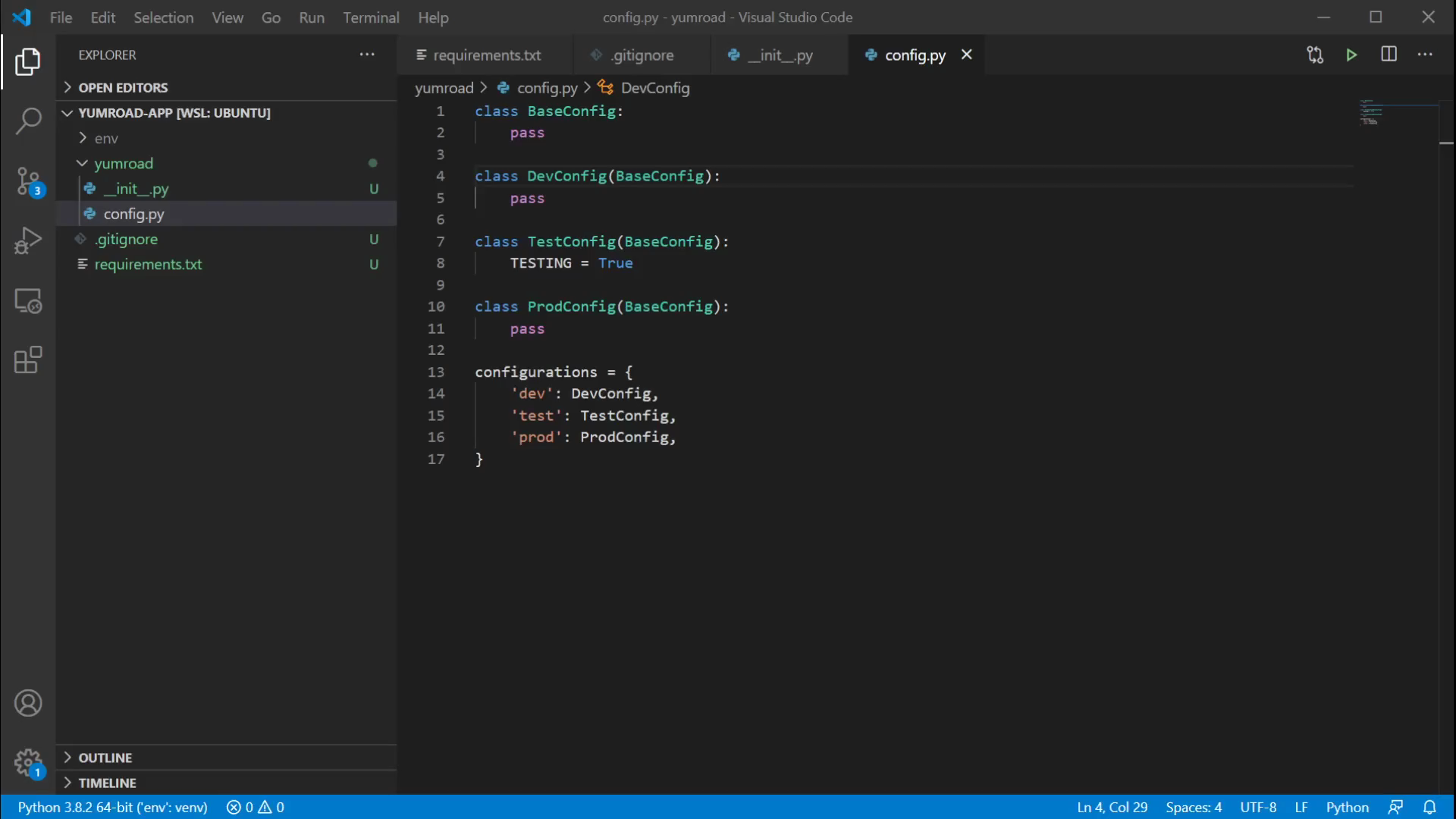1456x819 pixels.
Task: Click the ProdConfig class name on line 10
Action: tap(571, 307)
